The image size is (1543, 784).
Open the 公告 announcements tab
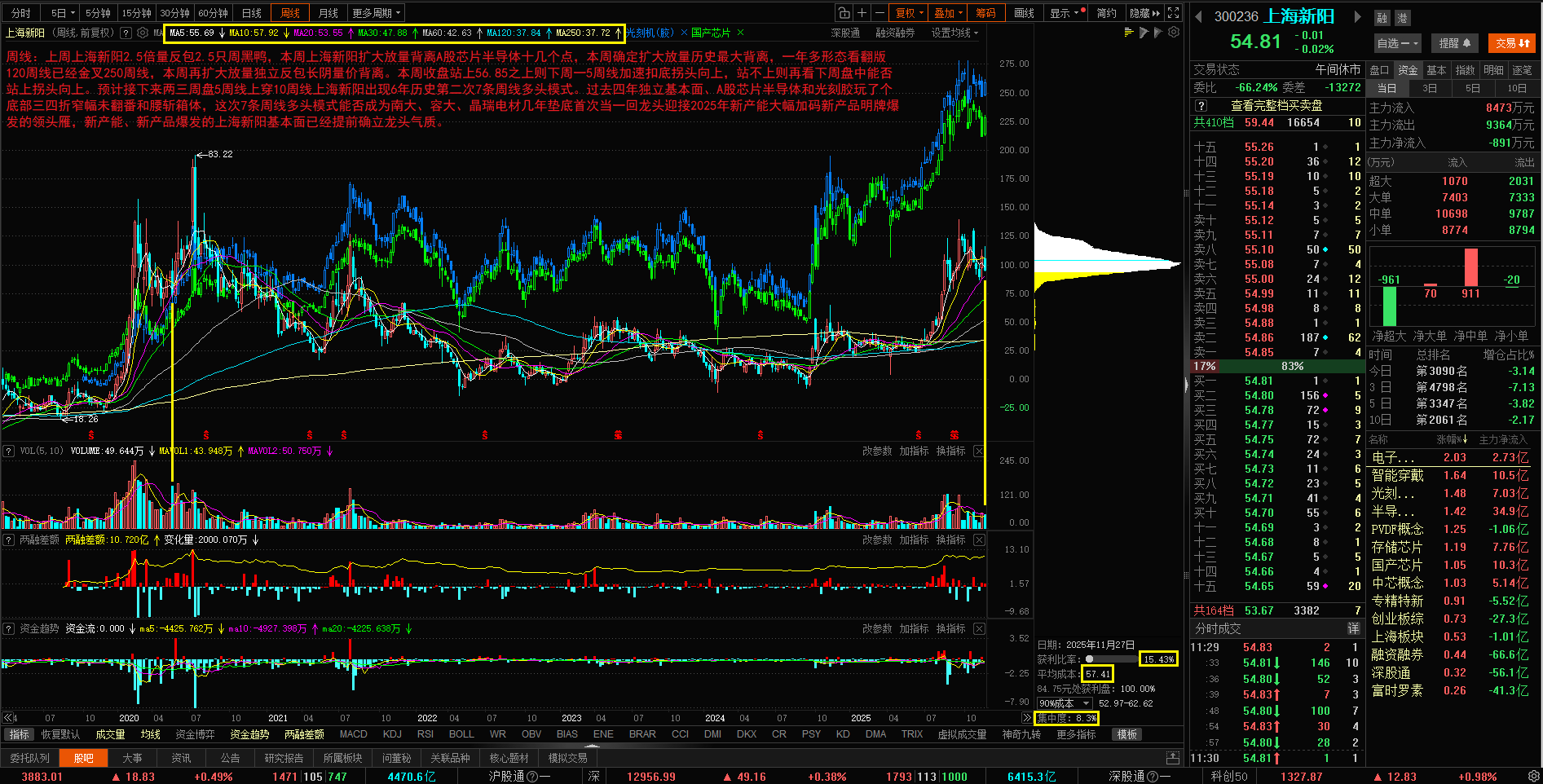pyautogui.click(x=231, y=758)
